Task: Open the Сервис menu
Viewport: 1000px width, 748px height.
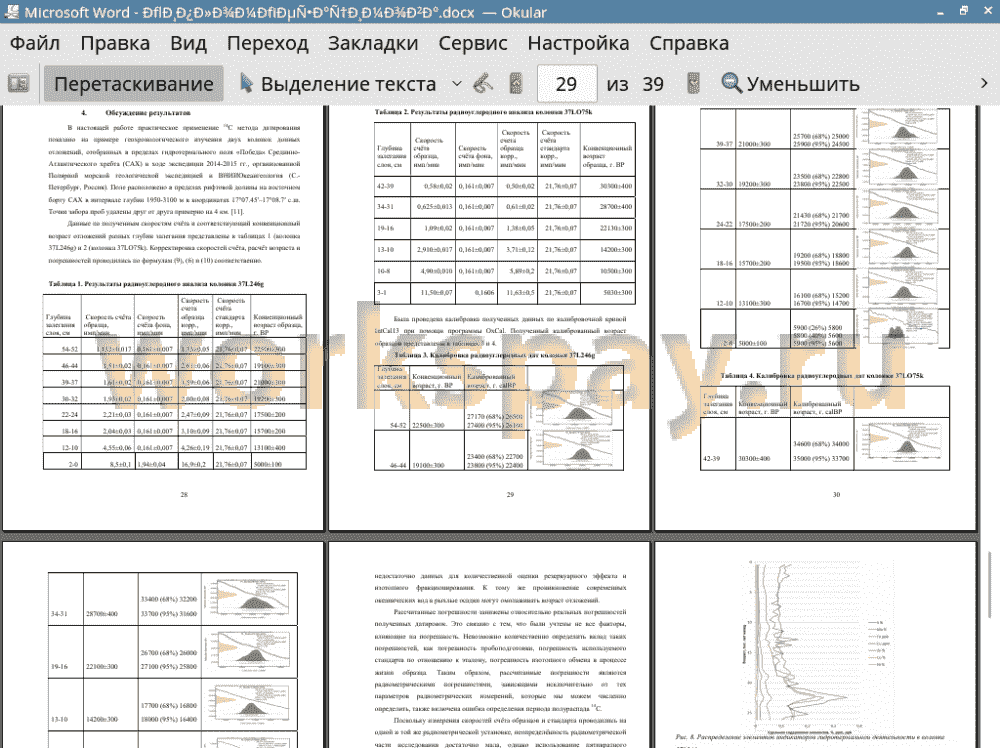Action: (x=473, y=43)
